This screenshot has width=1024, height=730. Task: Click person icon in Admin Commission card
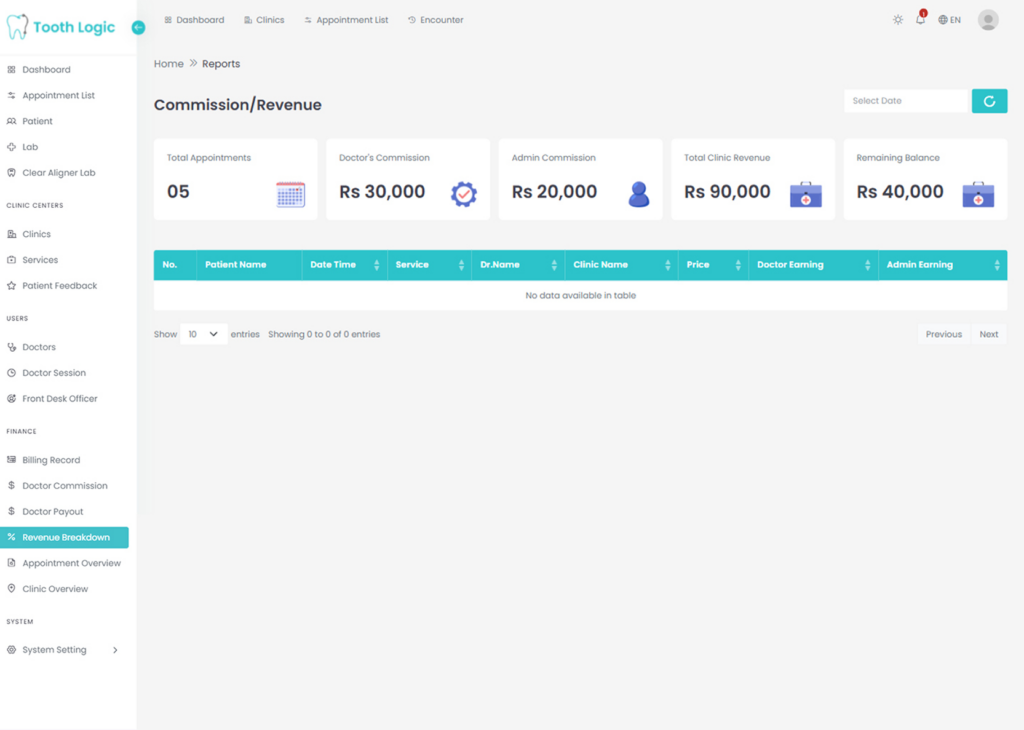tap(639, 194)
